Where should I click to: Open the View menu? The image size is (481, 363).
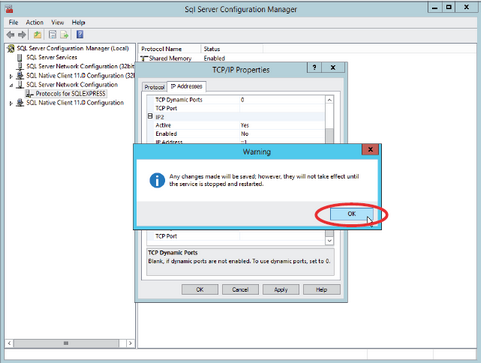tap(57, 22)
